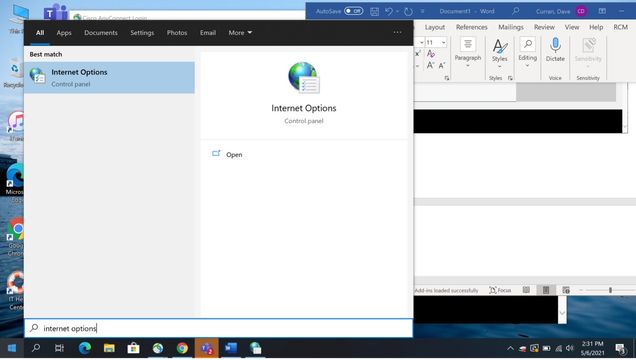Screen dimensions: 636x360
Task: Open the References ribbon tab
Action: [471, 27]
